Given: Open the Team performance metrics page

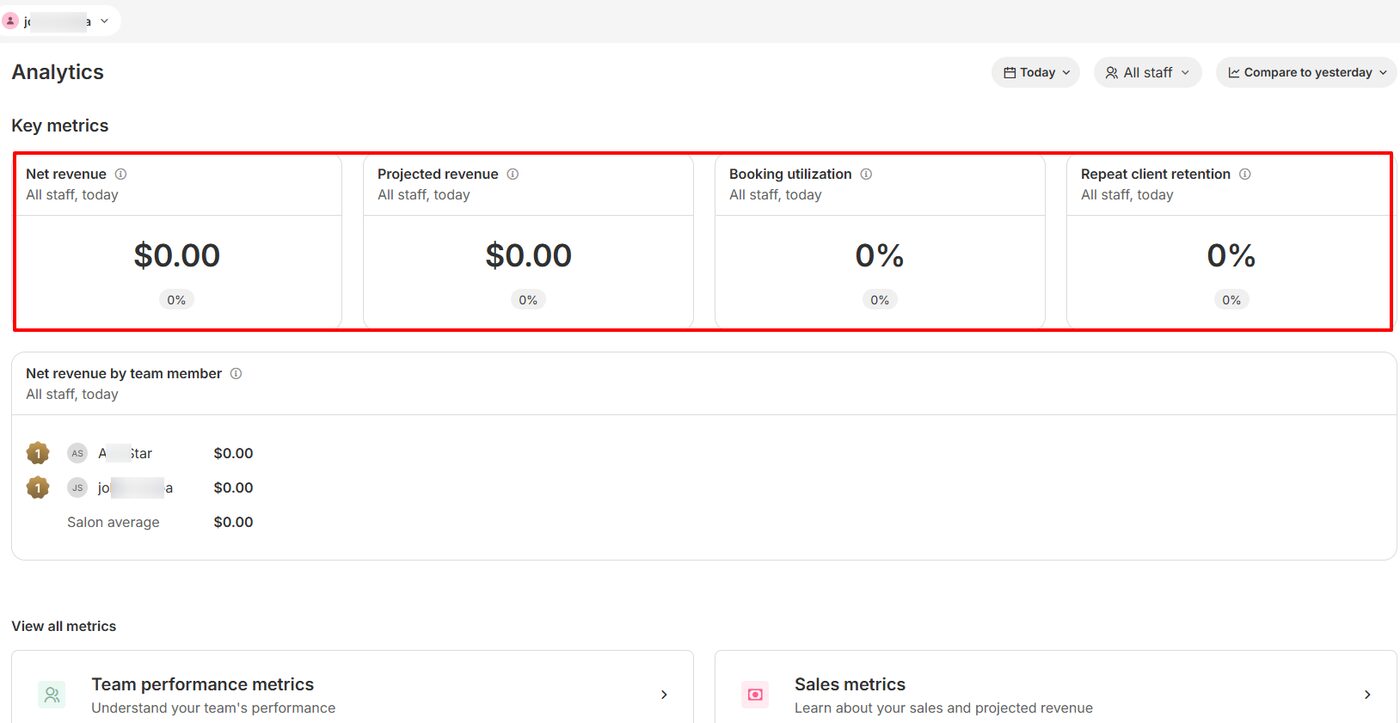Looking at the screenshot, I should point(202,685).
